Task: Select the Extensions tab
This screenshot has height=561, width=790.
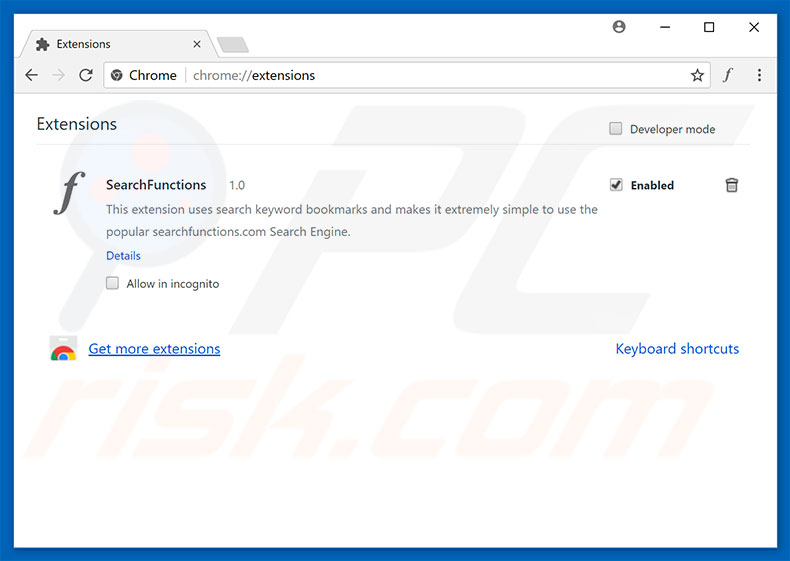Action: pos(118,44)
